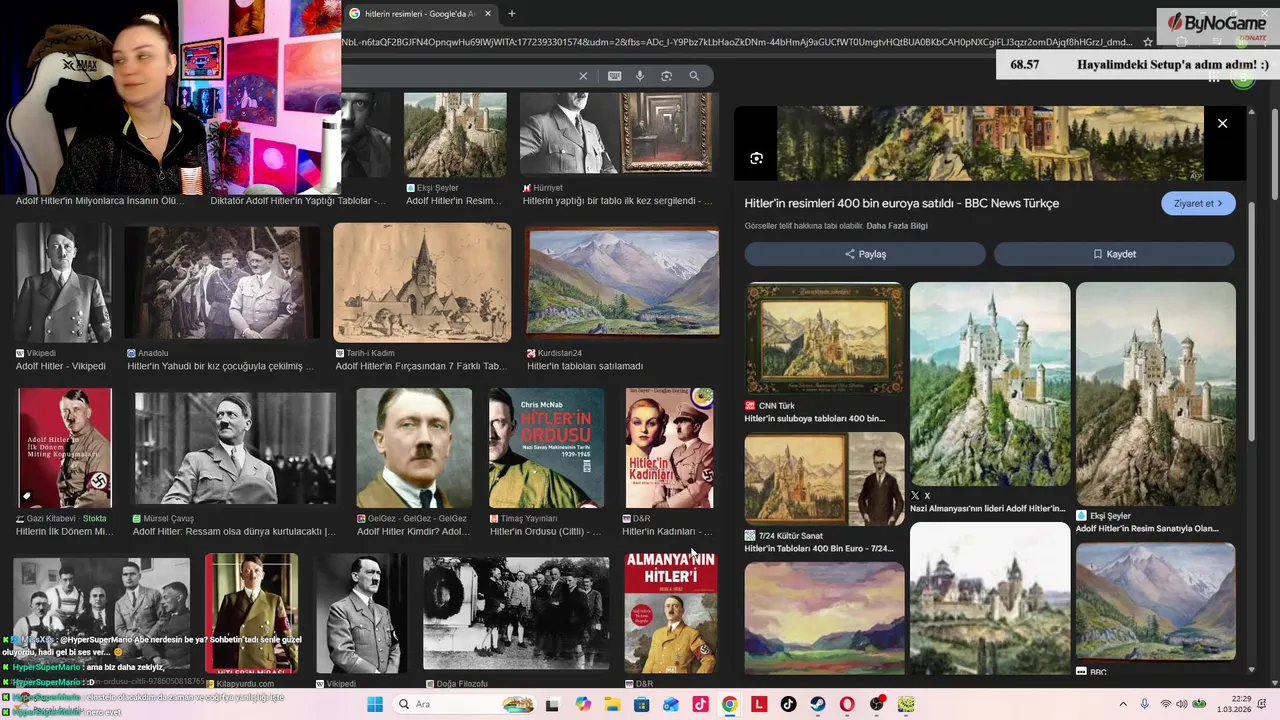1280x720 pixels.
Task: Select the hitlerin resimleri Google tab
Action: click(x=420, y=14)
